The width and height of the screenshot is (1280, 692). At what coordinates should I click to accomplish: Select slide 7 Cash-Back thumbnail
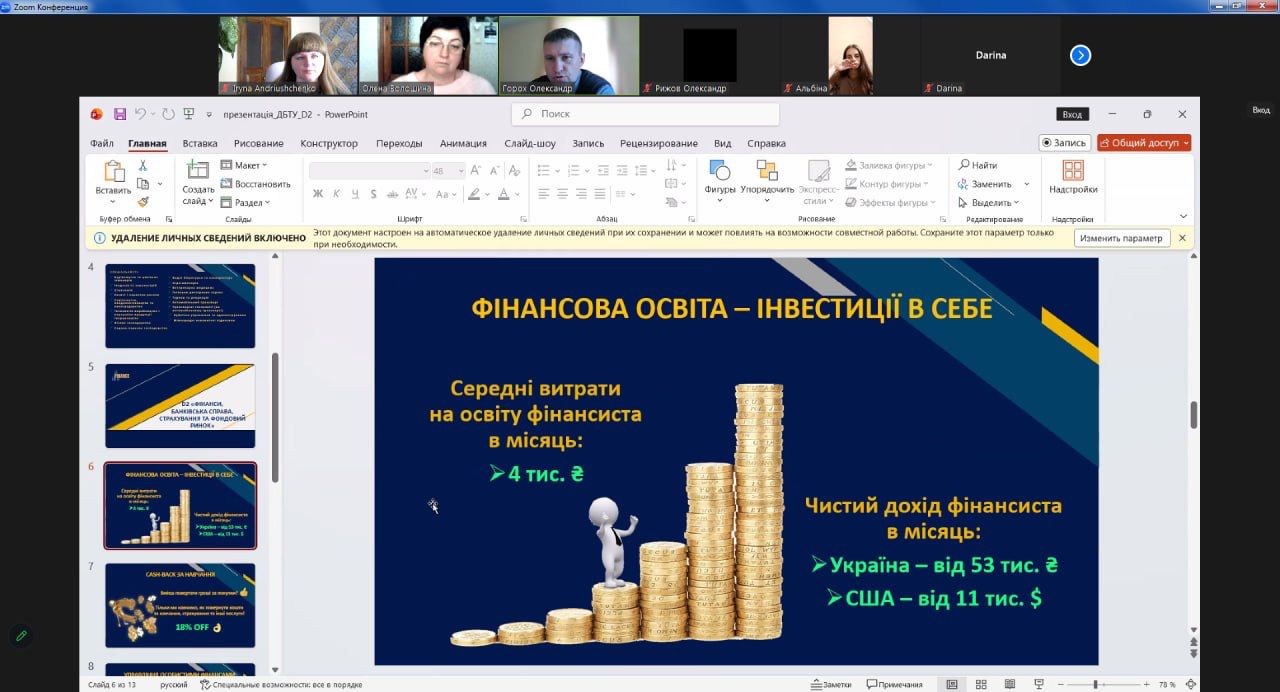pyautogui.click(x=180, y=605)
